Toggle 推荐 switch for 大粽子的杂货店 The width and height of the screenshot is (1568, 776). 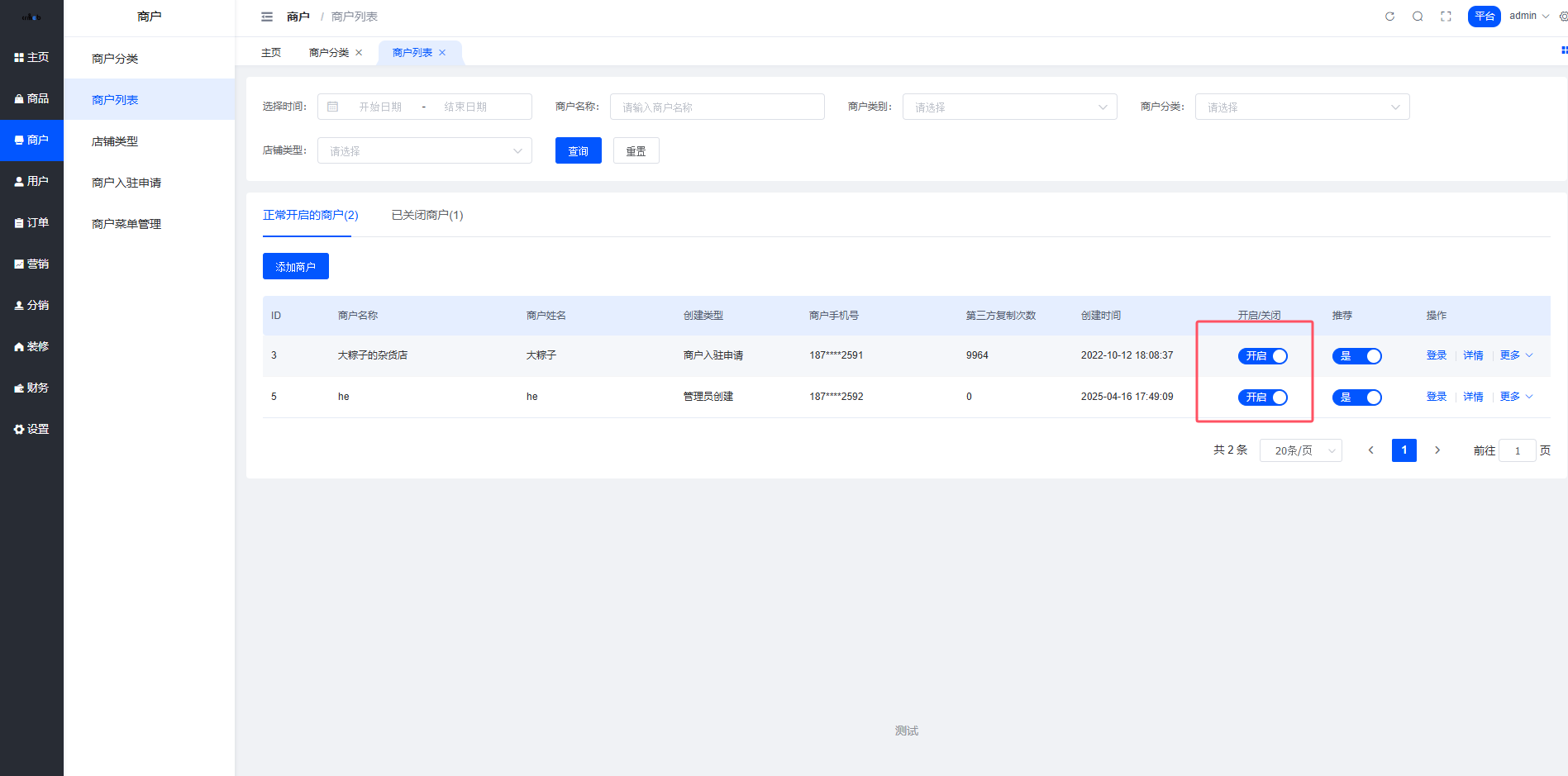(x=1356, y=356)
